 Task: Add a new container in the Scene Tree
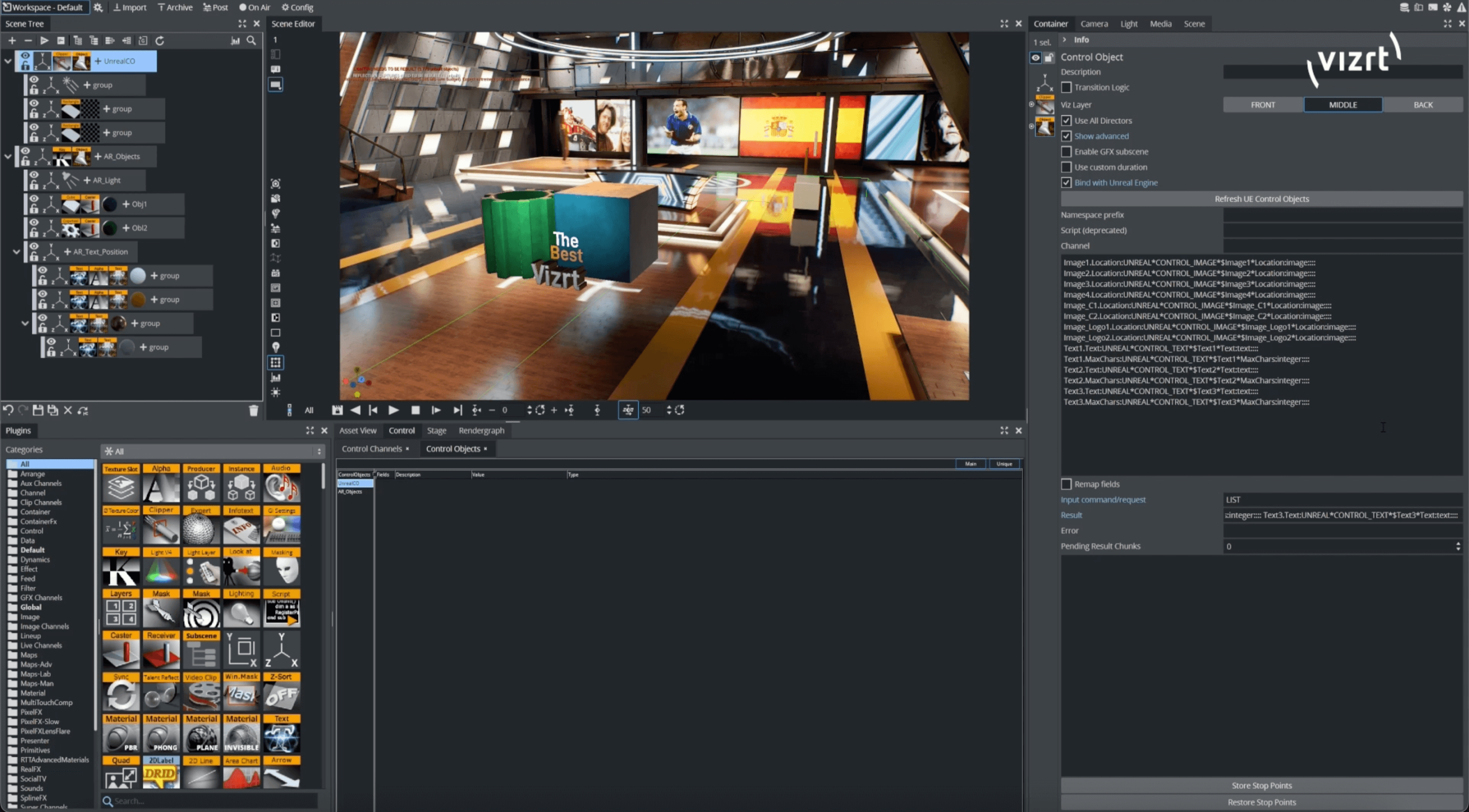(x=12, y=41)
